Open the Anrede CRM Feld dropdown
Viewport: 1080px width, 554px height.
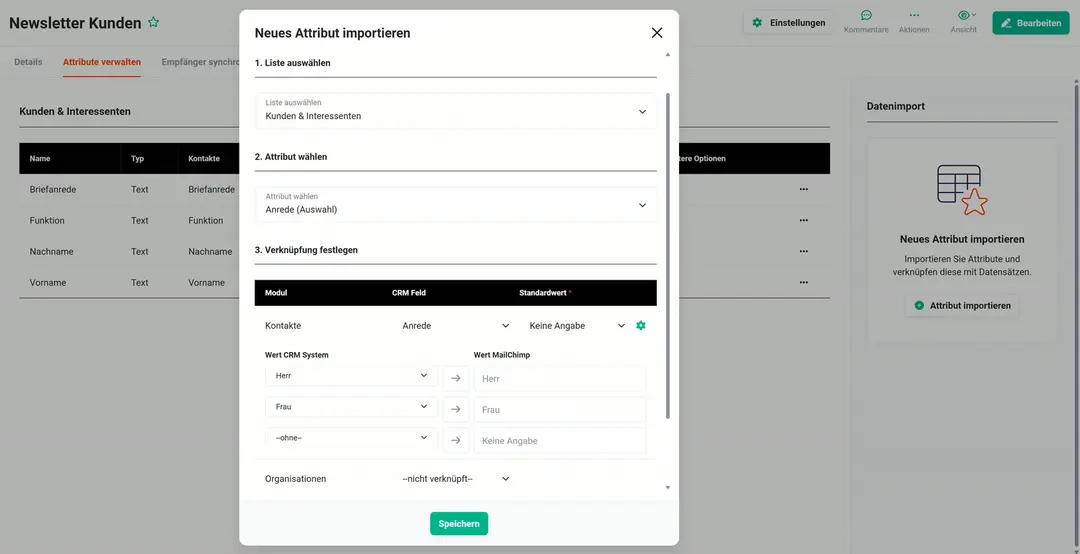[455, 325]
